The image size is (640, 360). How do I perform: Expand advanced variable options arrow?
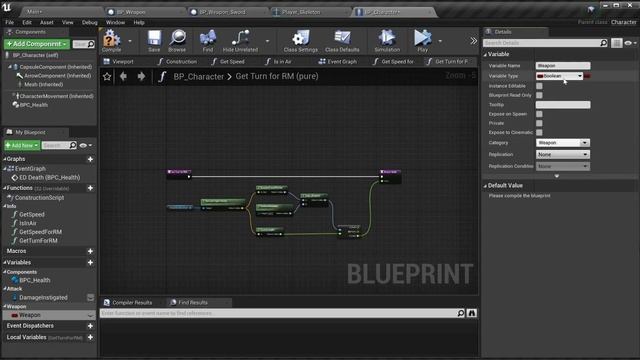click(x=557, y=176)
